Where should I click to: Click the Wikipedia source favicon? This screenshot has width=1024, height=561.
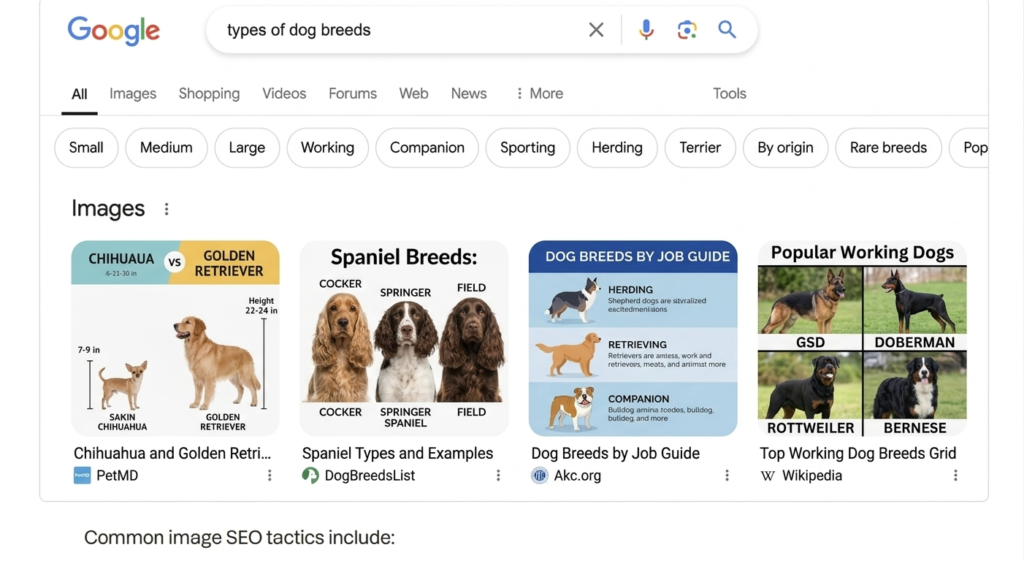pos(768,475)
